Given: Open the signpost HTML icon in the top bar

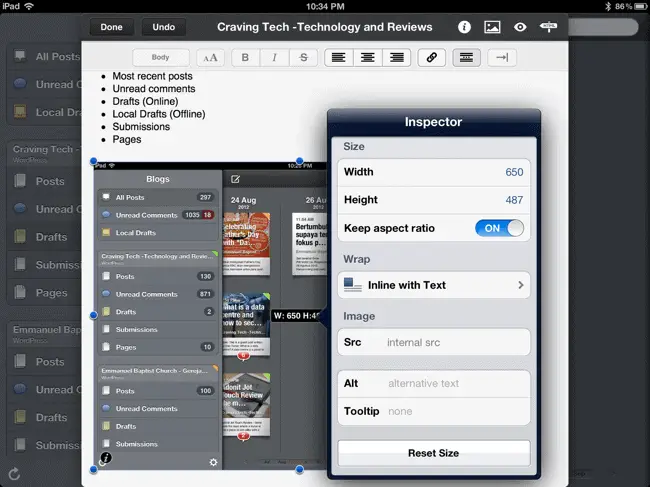Looking at the screenshot, I should pos(548,27).
